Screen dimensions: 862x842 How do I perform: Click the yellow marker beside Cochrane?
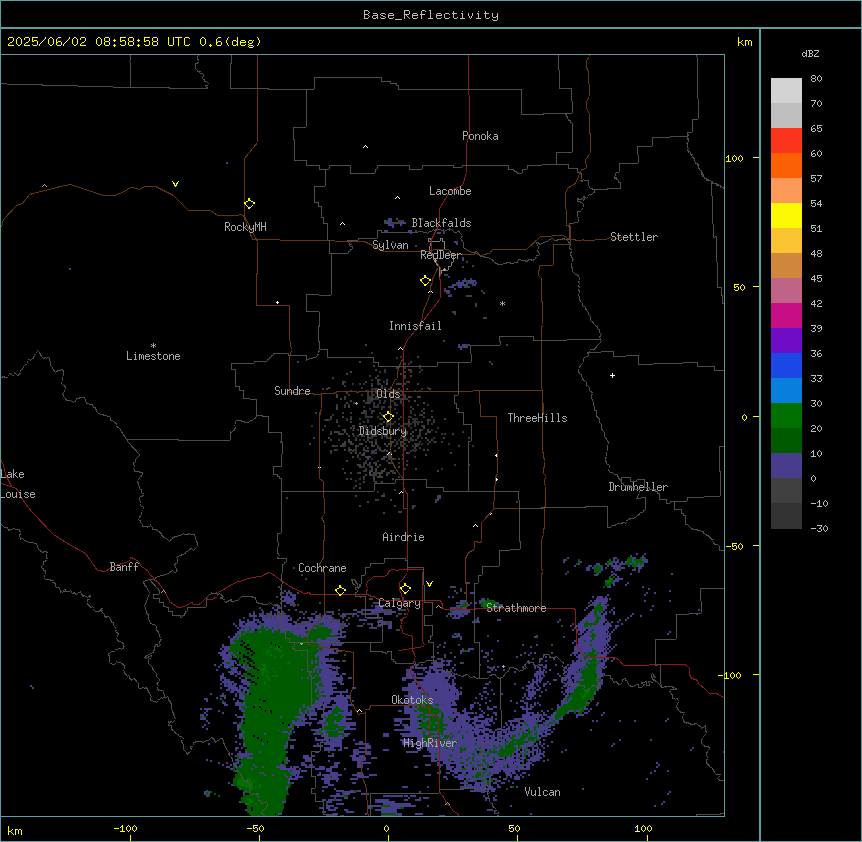pos(340,590)
